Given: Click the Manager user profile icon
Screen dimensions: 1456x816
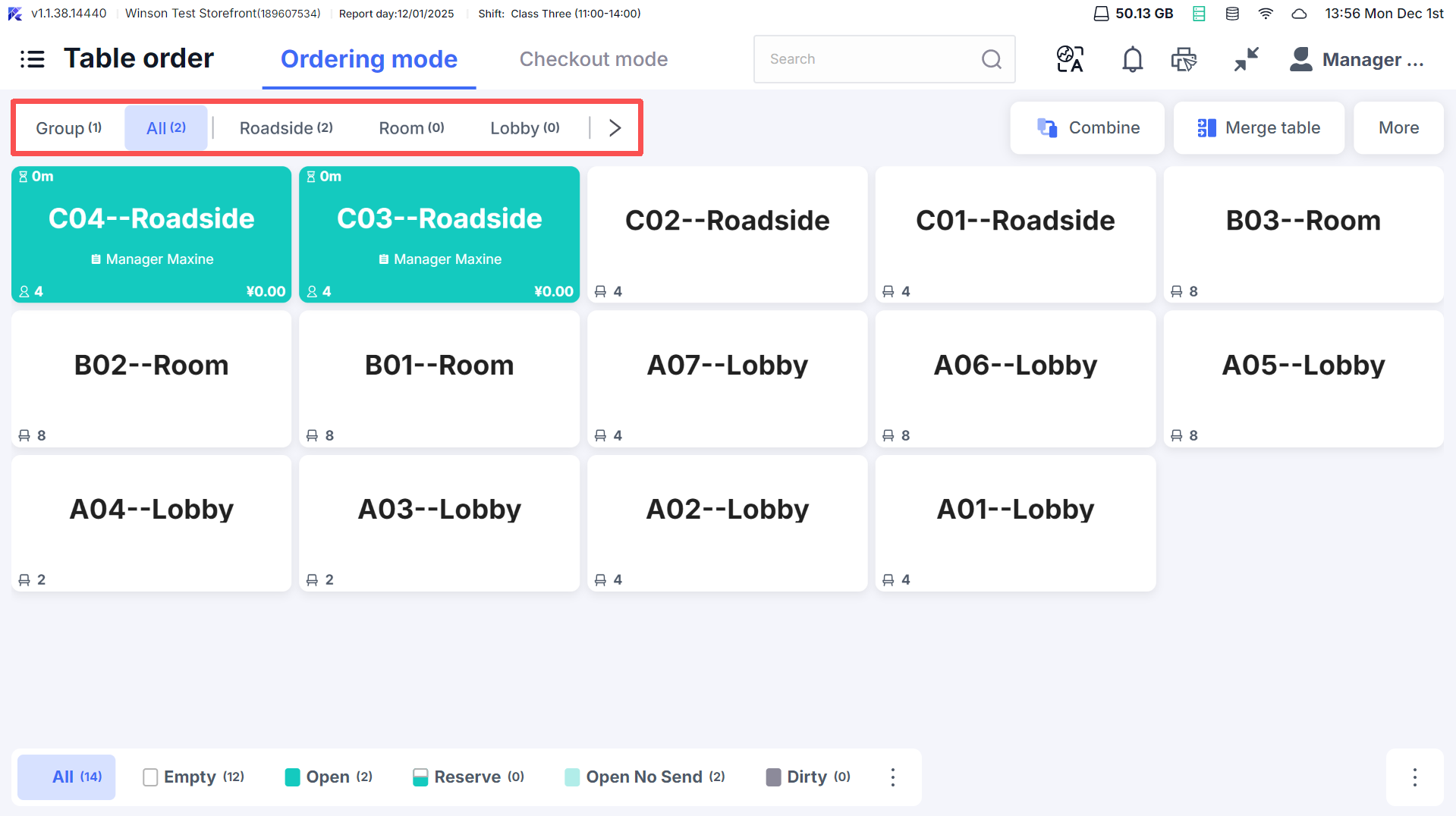Looking at the screenshot, I should (x=1300, y=59).
